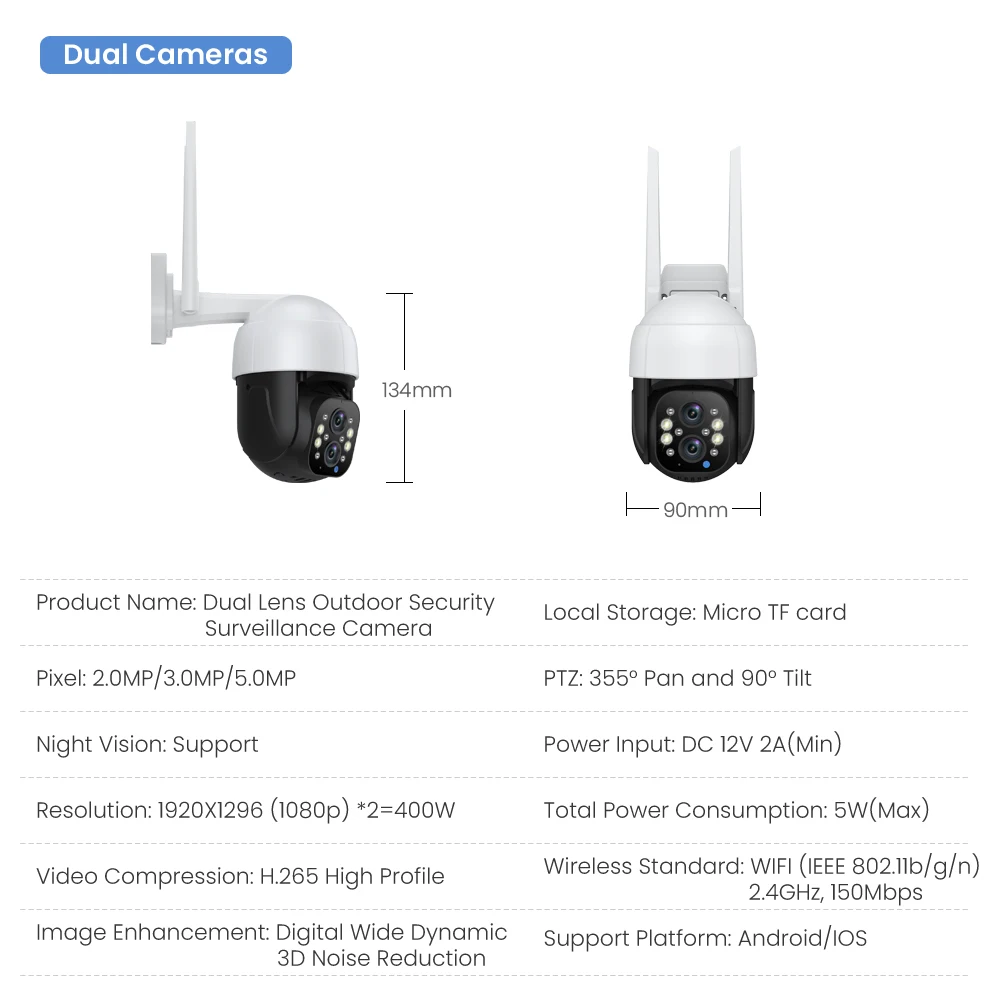Click the wall mount bracket of side camera
The width and height of the screenshot is (1000, 1000).
[x=161, y=299]
